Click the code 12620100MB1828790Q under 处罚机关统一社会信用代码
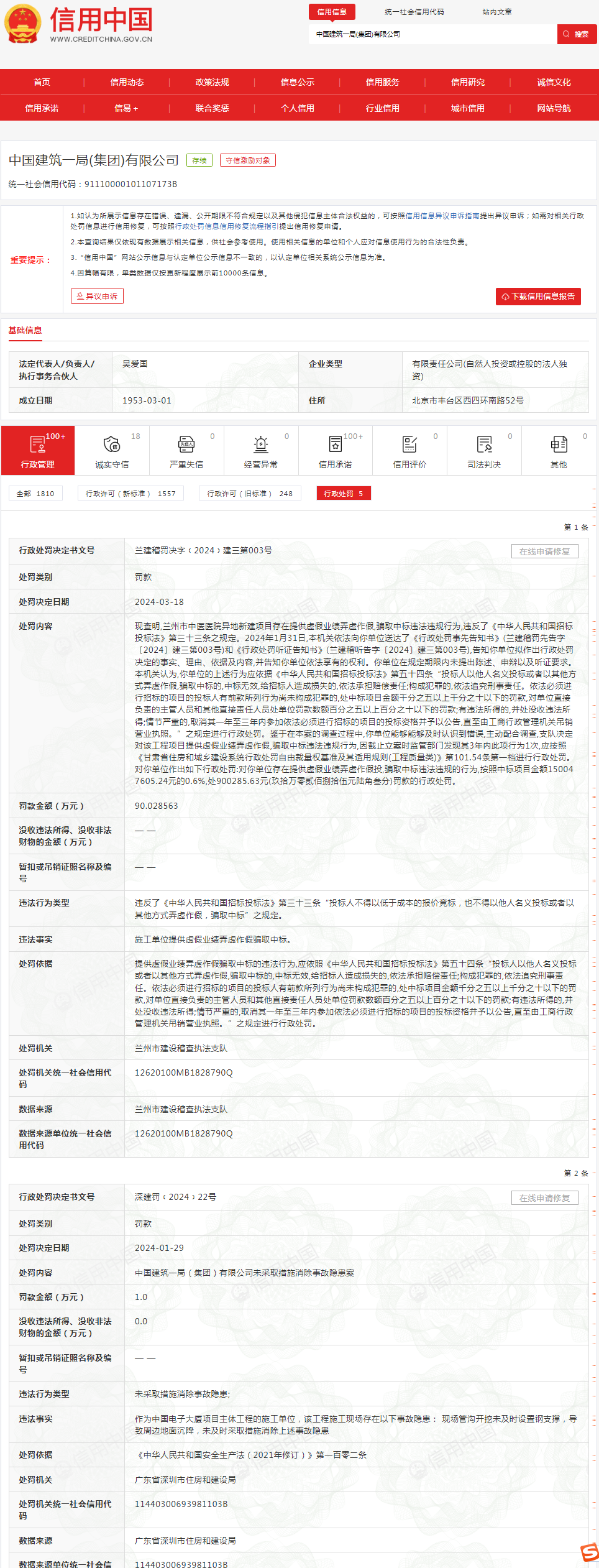Viewport: 599px width, 1568px height. point(184,1072)
